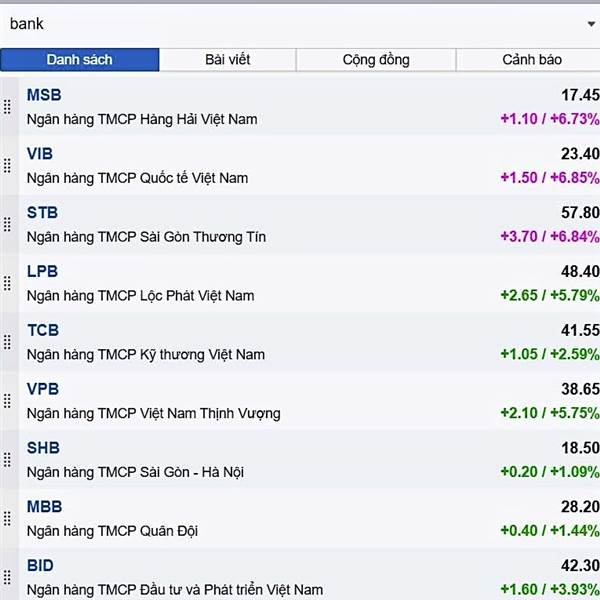Select Ngân hàng TMCP Sài Gòn Thương Tín
The height and width of the screenshot is (600, 600).
pos(146,237)
